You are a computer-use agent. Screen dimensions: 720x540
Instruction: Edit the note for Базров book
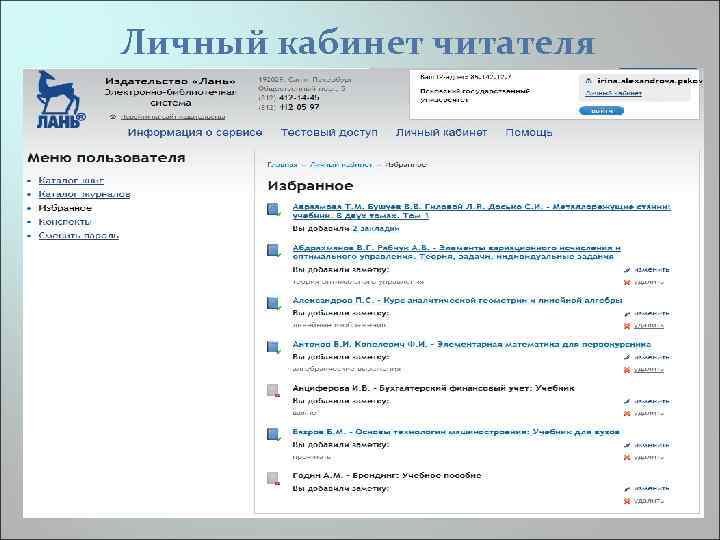647,444
